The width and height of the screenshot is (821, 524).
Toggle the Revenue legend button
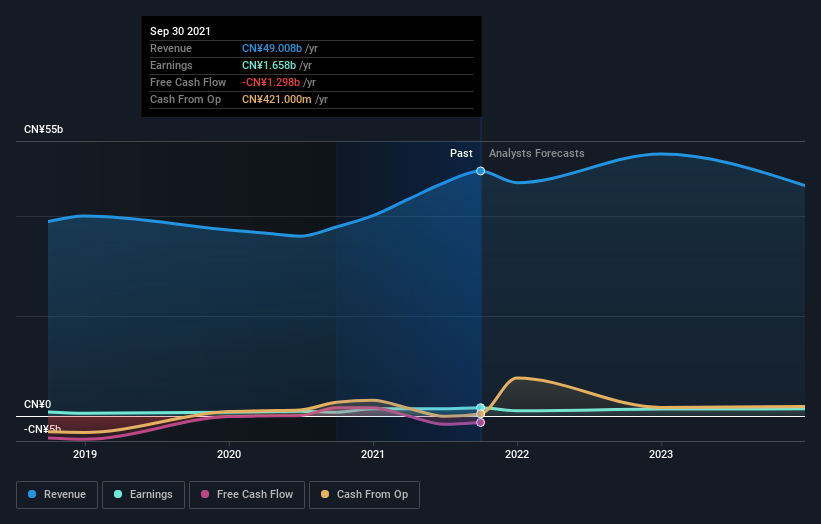(x=57, y=495)
